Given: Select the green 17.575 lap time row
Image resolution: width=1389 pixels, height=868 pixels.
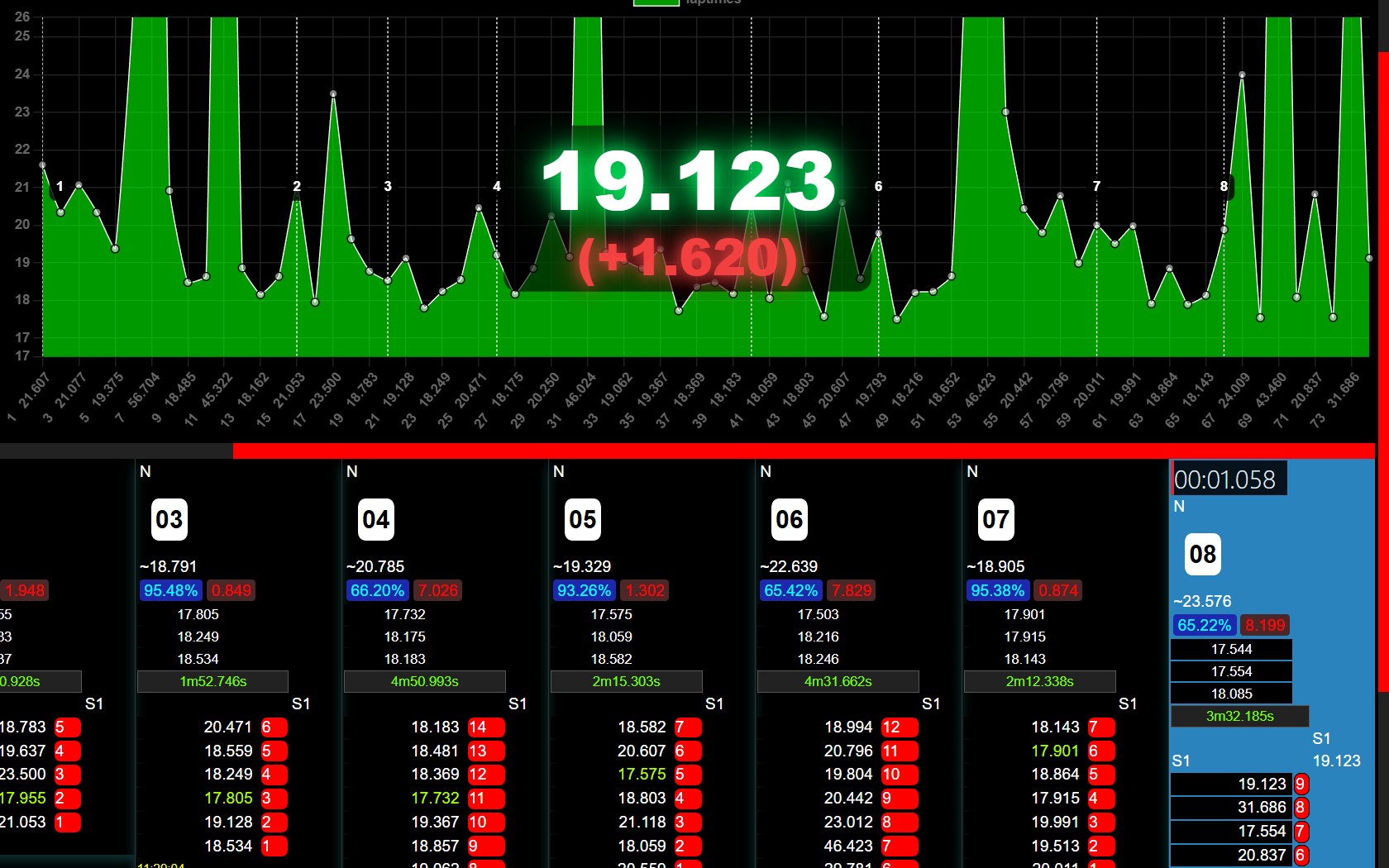Looking at the screenshot, I should coord(642,775).
